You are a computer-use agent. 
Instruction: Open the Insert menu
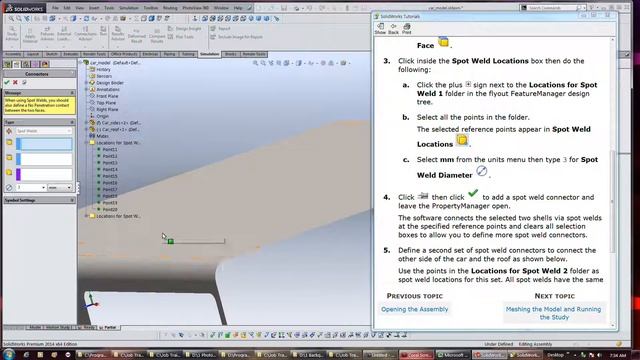(x=94, y=8)
